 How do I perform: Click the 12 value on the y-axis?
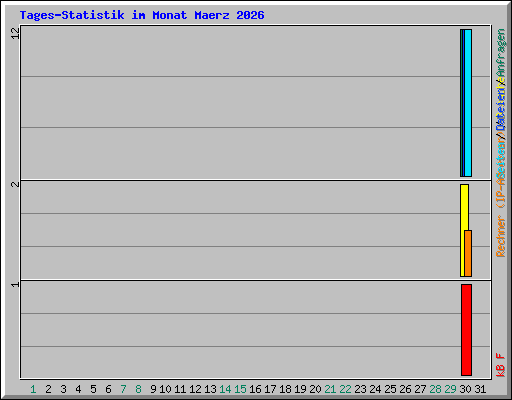pos(15,33)
